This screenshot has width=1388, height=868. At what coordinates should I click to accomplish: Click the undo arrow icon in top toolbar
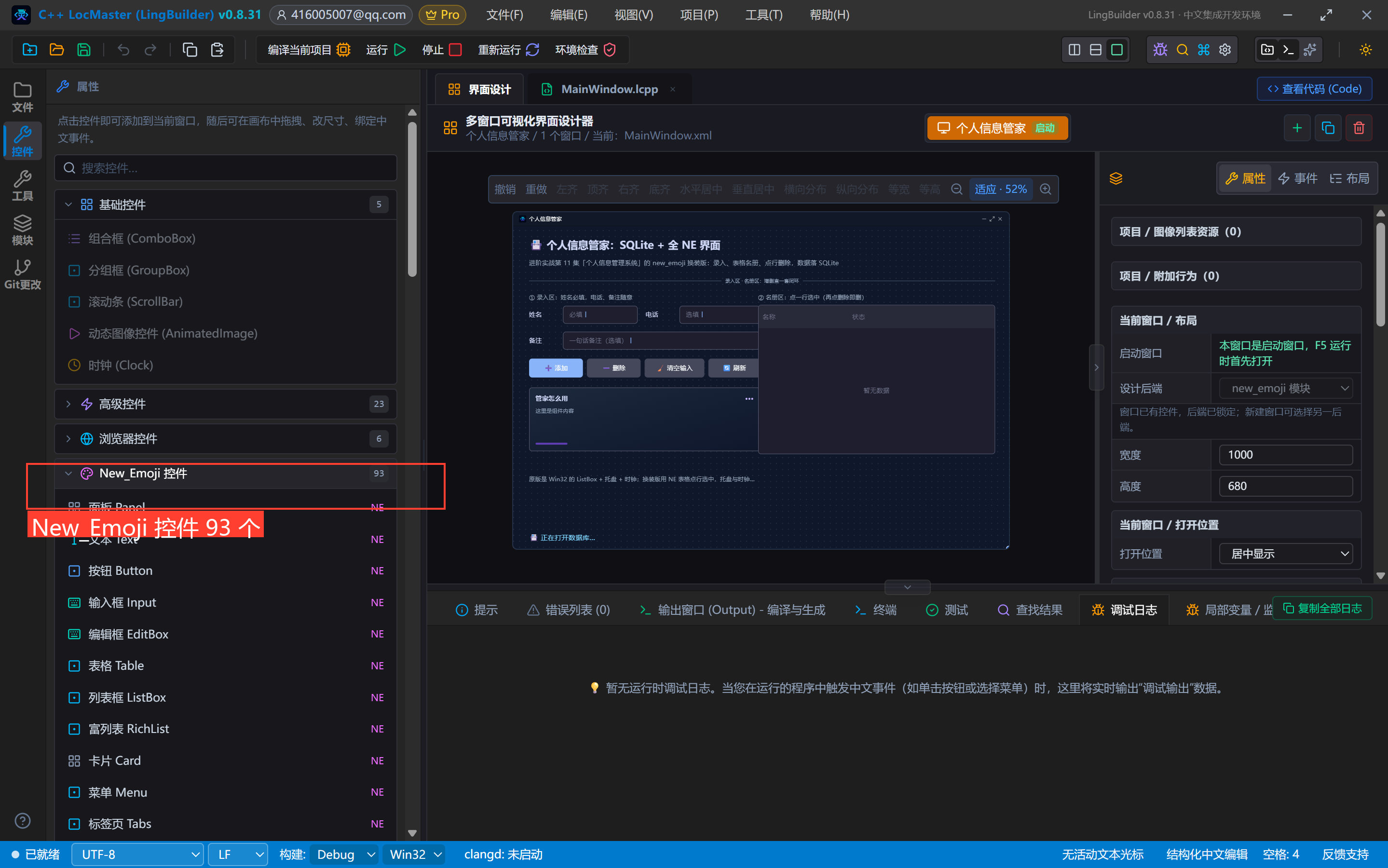(123, 50)
